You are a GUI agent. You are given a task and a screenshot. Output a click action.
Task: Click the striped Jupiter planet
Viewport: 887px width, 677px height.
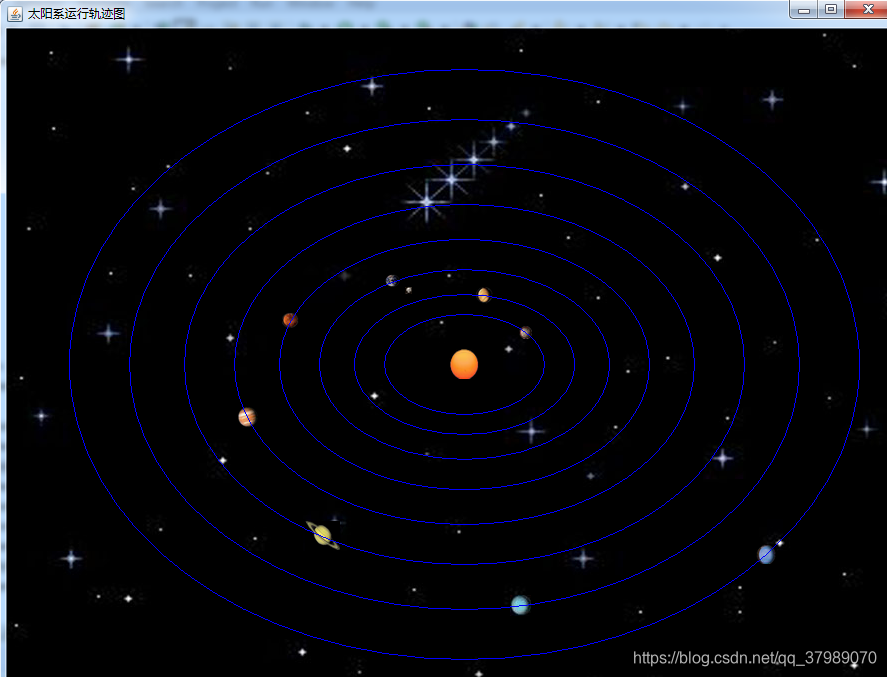tap(247, 417)
